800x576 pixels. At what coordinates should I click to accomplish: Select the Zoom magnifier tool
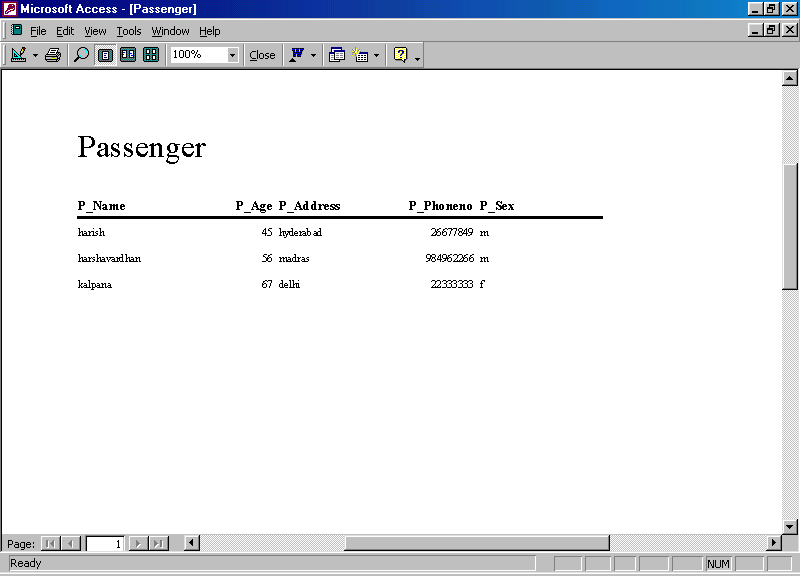click(81, 55)
